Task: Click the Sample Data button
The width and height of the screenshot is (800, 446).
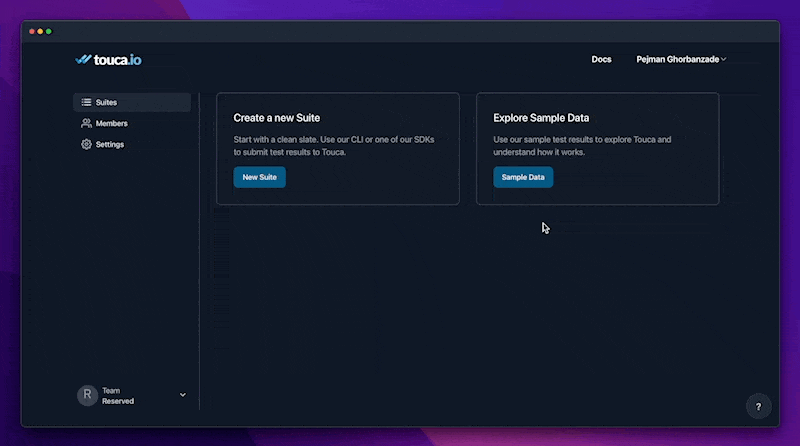Action: click(x=523, y=177)
